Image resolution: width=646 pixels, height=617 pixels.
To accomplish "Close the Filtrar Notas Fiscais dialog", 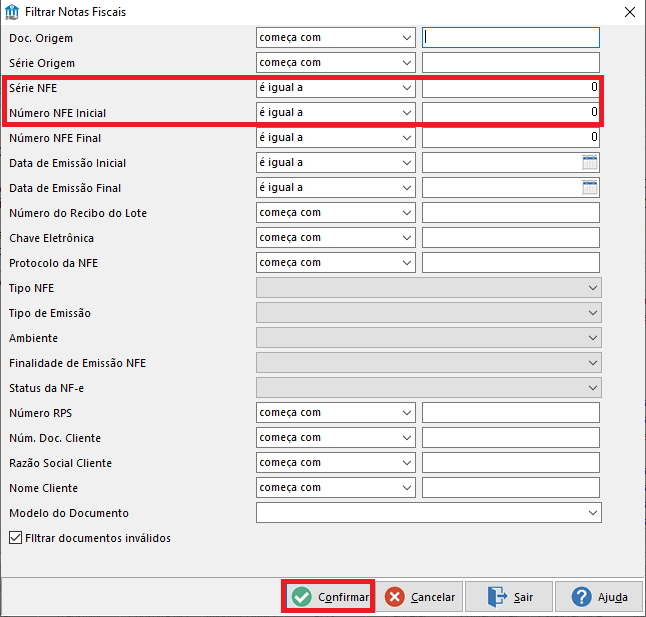I will 630,12.
